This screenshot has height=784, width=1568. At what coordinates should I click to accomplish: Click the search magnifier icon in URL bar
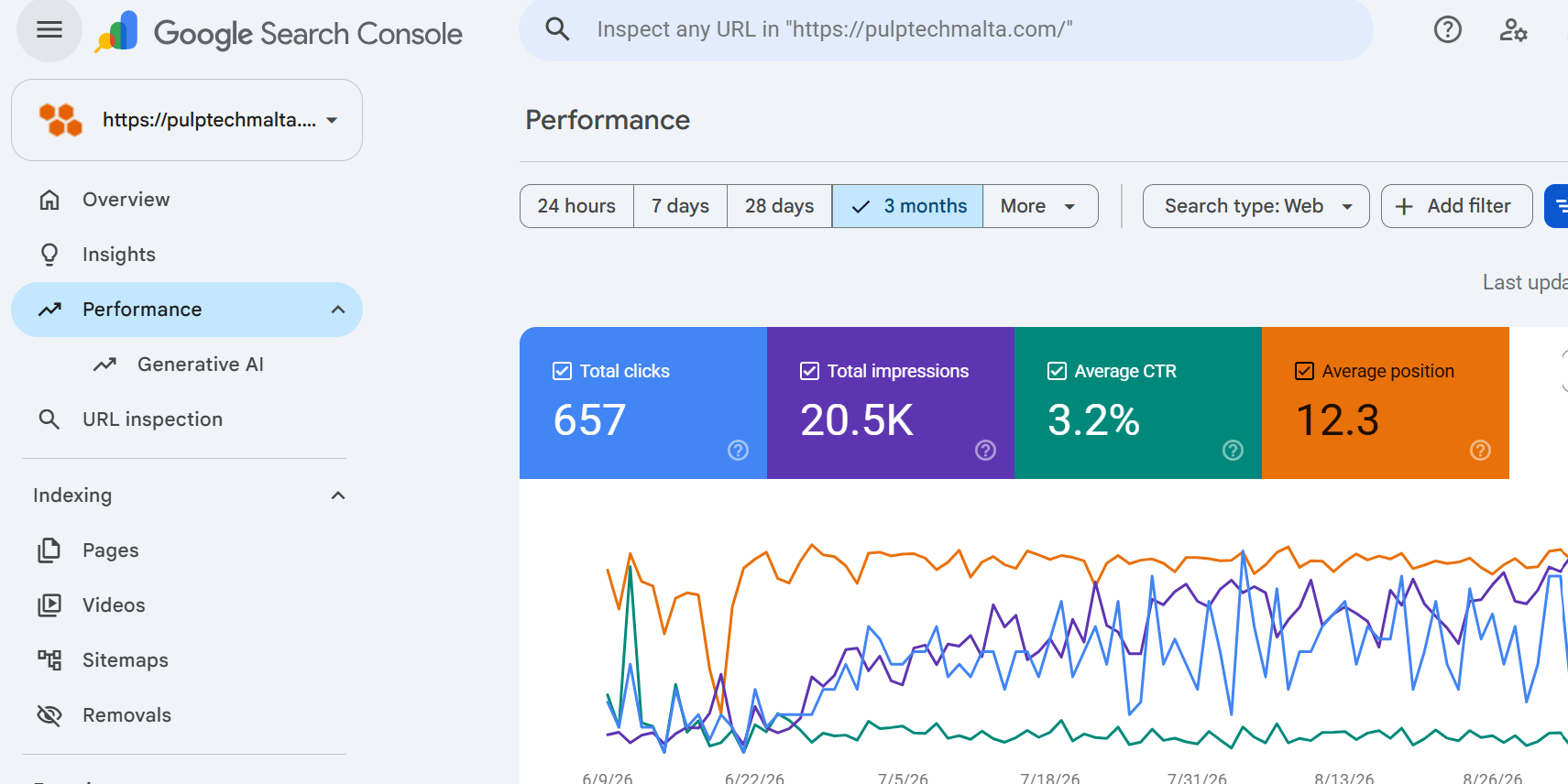[557, 29]
